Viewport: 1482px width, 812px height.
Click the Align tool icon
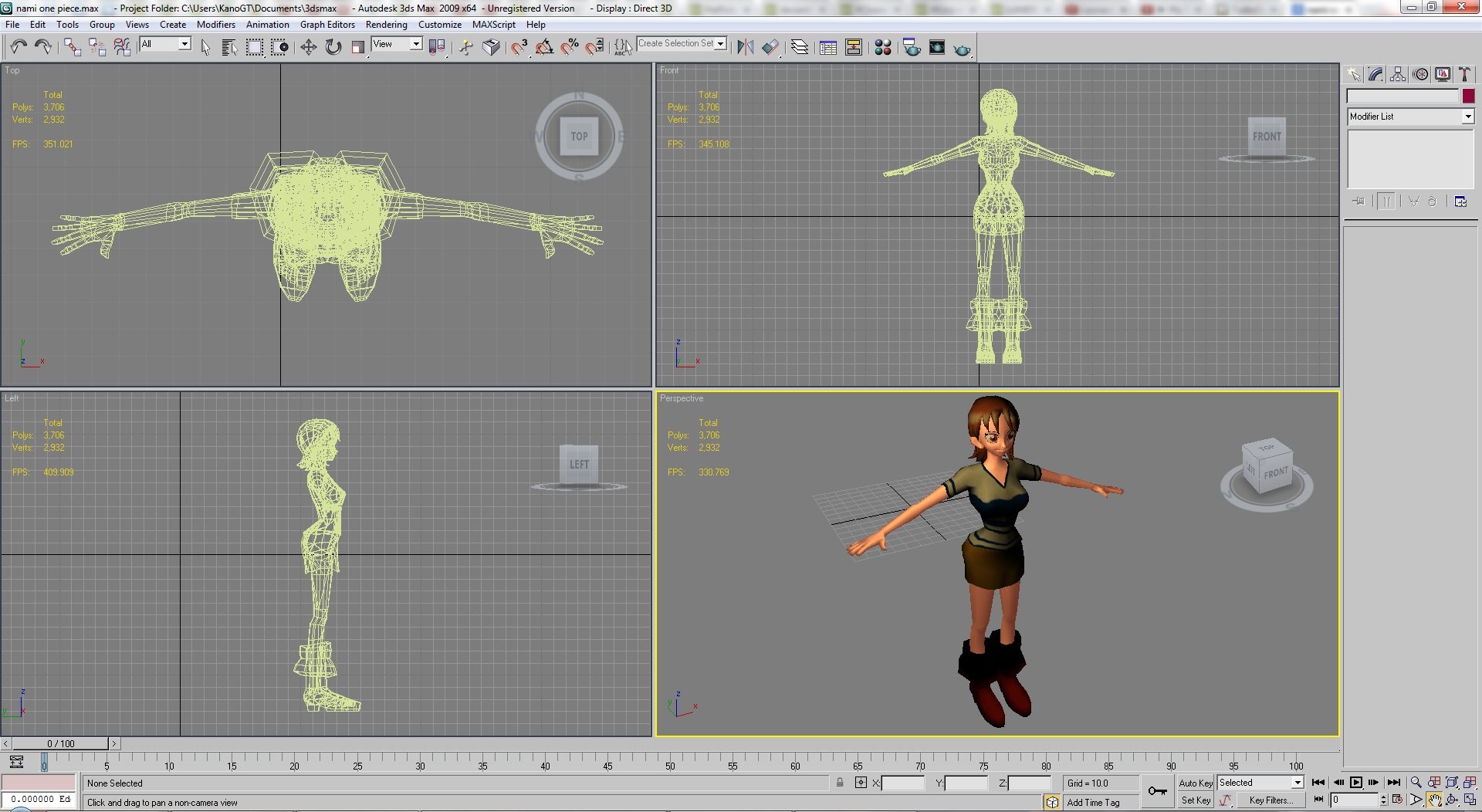[x=770, y=48]
